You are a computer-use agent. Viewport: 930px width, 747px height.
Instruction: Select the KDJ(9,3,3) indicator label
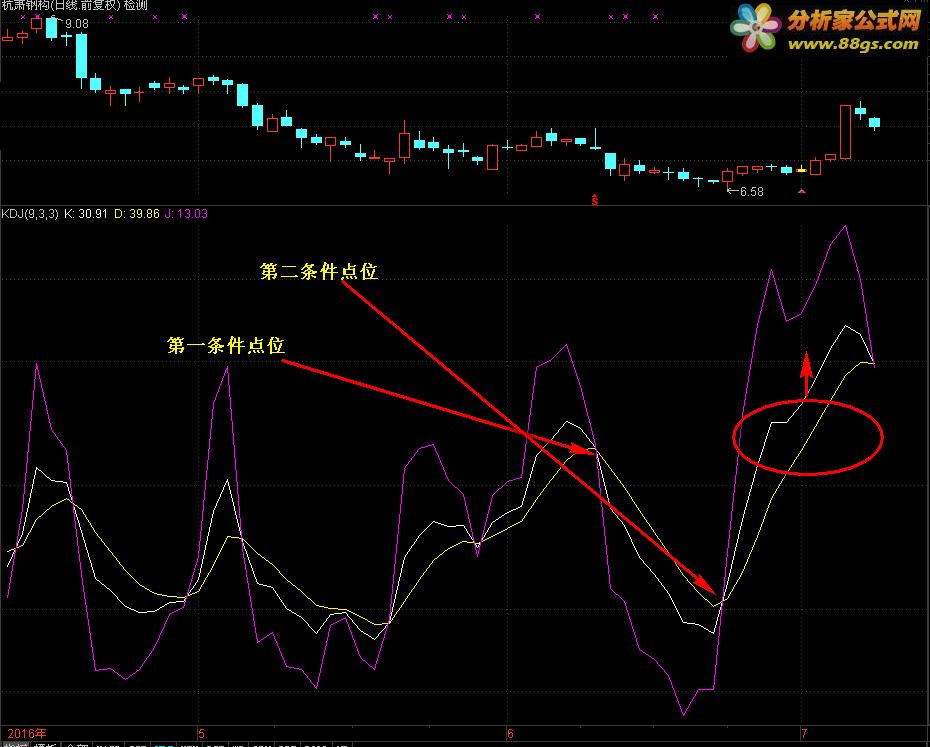(30, 214)
